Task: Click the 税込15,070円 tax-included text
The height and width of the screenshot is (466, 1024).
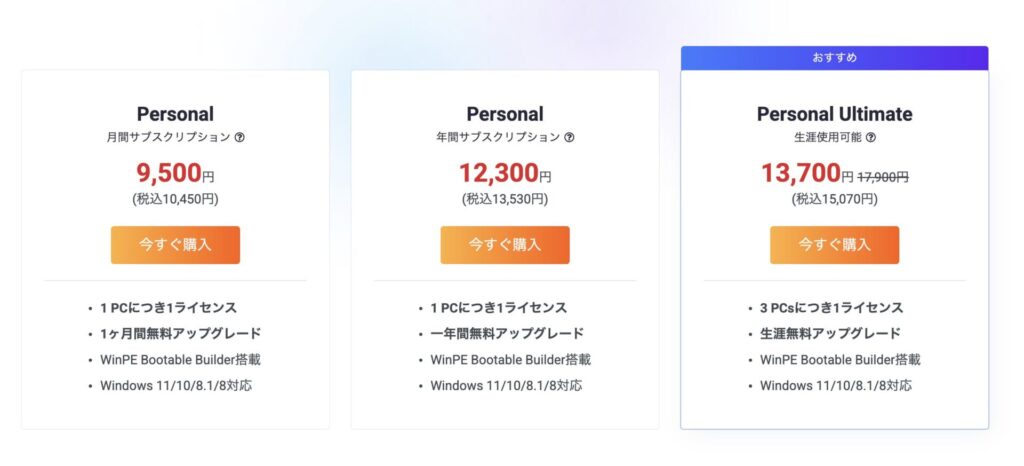Action: tap(834, 199)
